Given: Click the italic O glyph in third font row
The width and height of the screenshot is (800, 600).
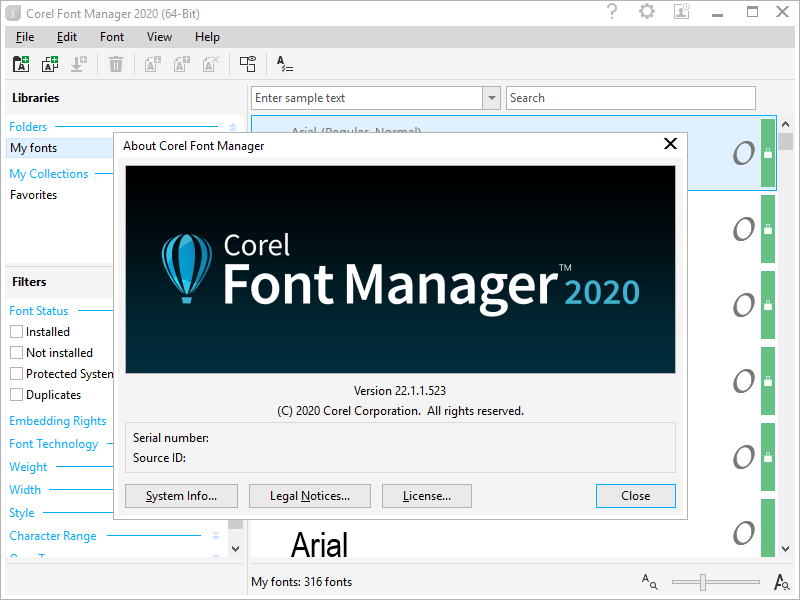Looking at the screenshot, I should tap(744, 305).
